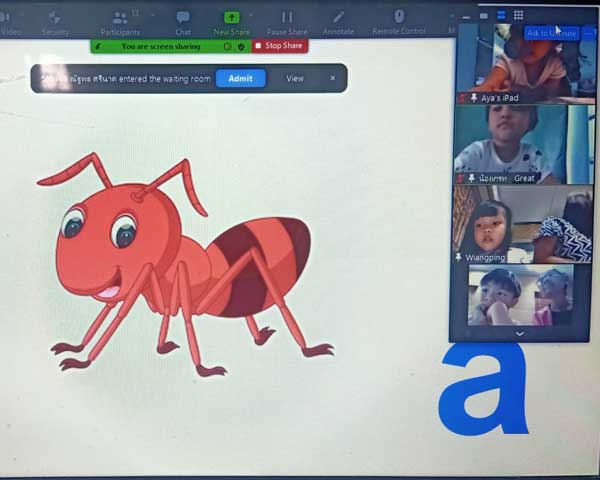This screenshot has width=600, height=480.
Task: Click muted mic icon on Aya's iPad
Action: coord(462,98)
